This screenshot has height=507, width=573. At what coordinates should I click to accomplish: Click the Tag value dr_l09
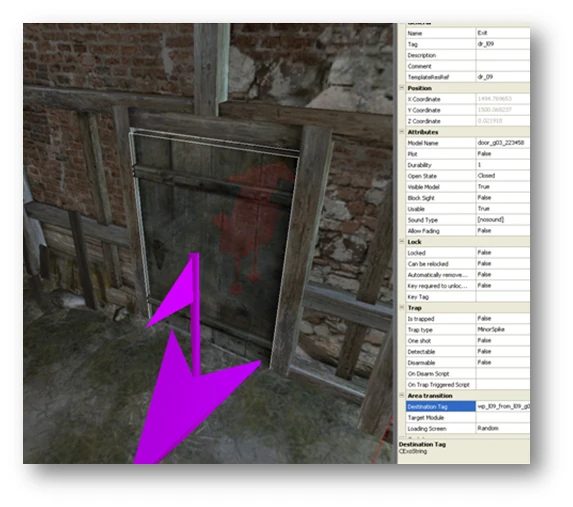(503, 44)
